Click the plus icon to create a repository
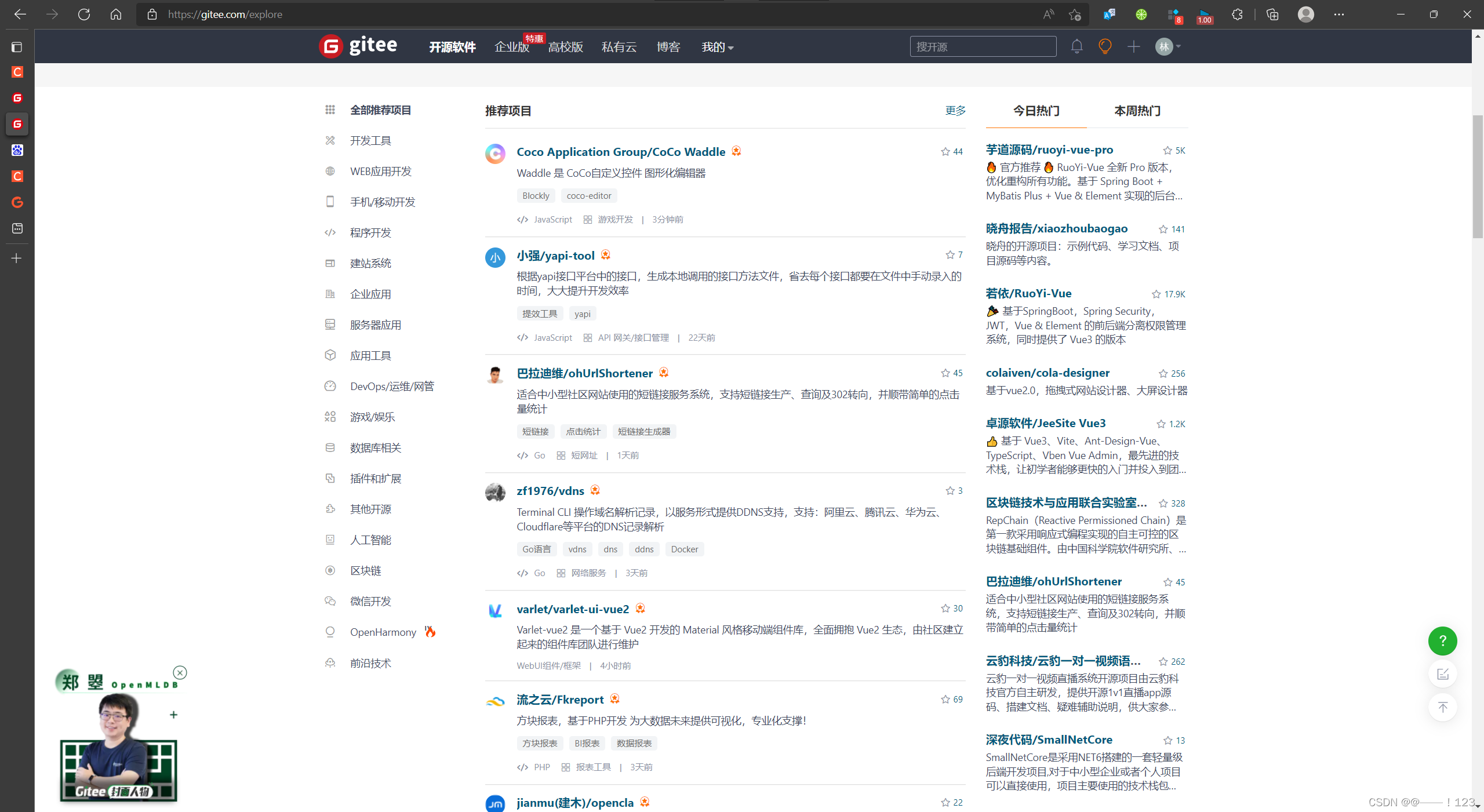1484x812 pixels. click(x=1134, y=46)
